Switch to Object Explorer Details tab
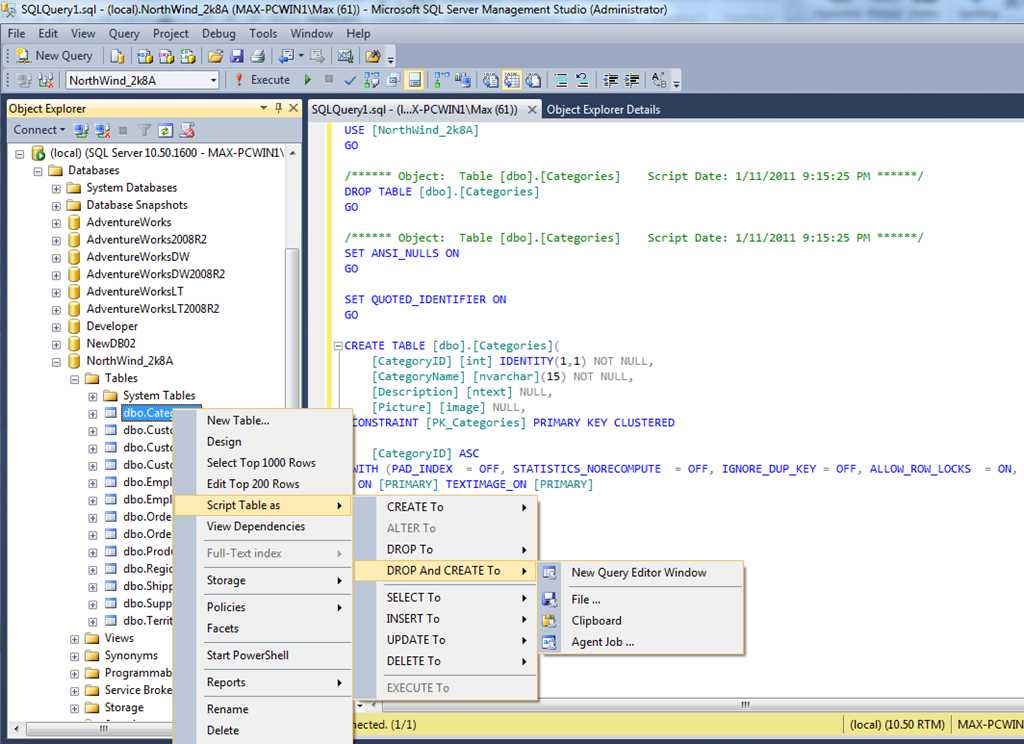The height and width of the screenshot is (744, 1024). [603, 110]
